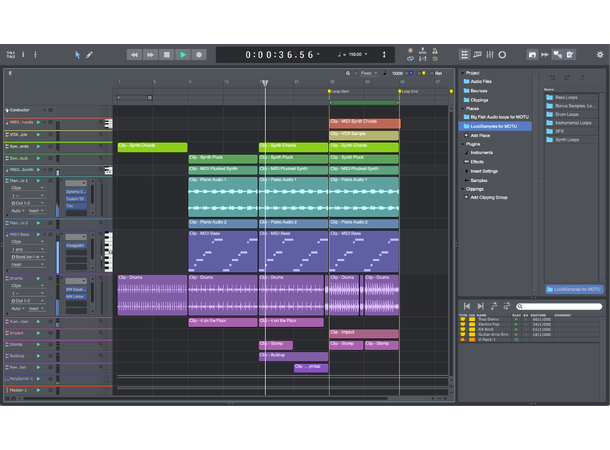Screen dimensions: 610x450
Task: Stop playback with the stop button
Action: click(x=167, y=55)
